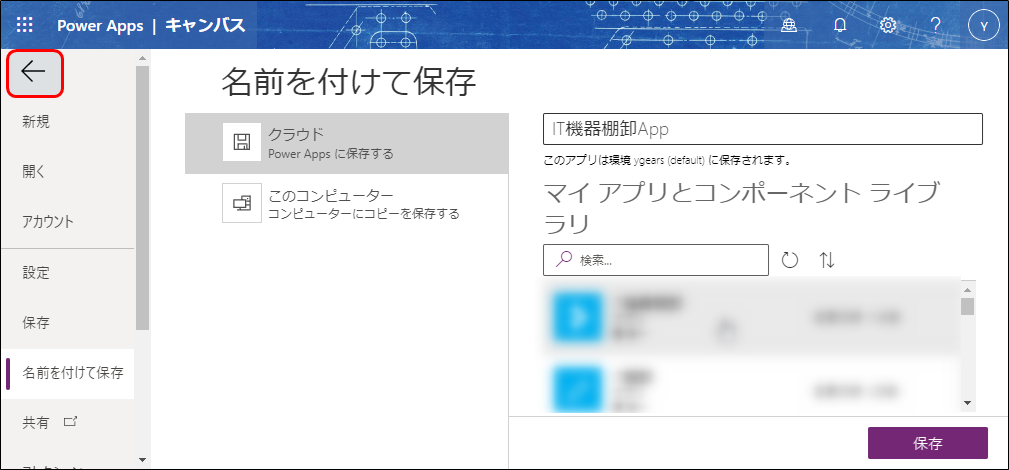The image size is (1009, 470).
Task: Select 開く in the left menu
Action: click(33, 172)
